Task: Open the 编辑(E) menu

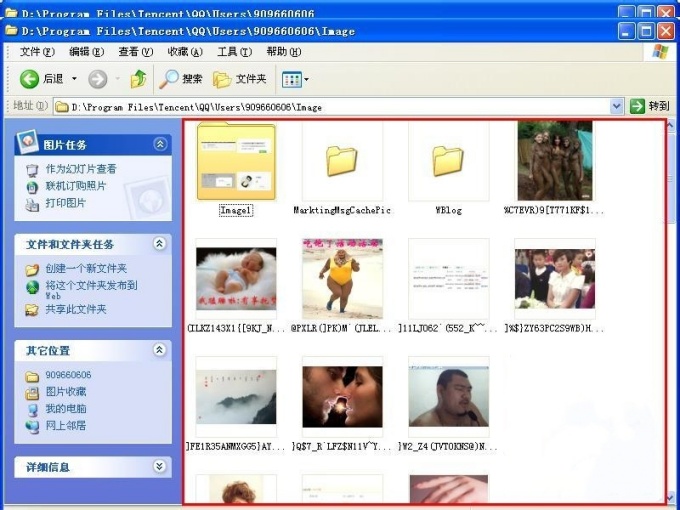Action: click(x=87, y=52)
